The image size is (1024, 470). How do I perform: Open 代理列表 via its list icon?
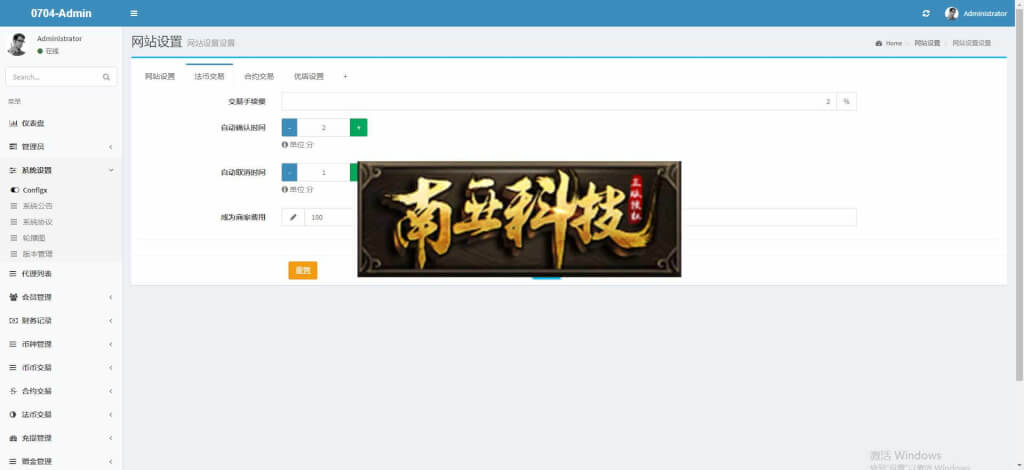click(x=13, y=274)
